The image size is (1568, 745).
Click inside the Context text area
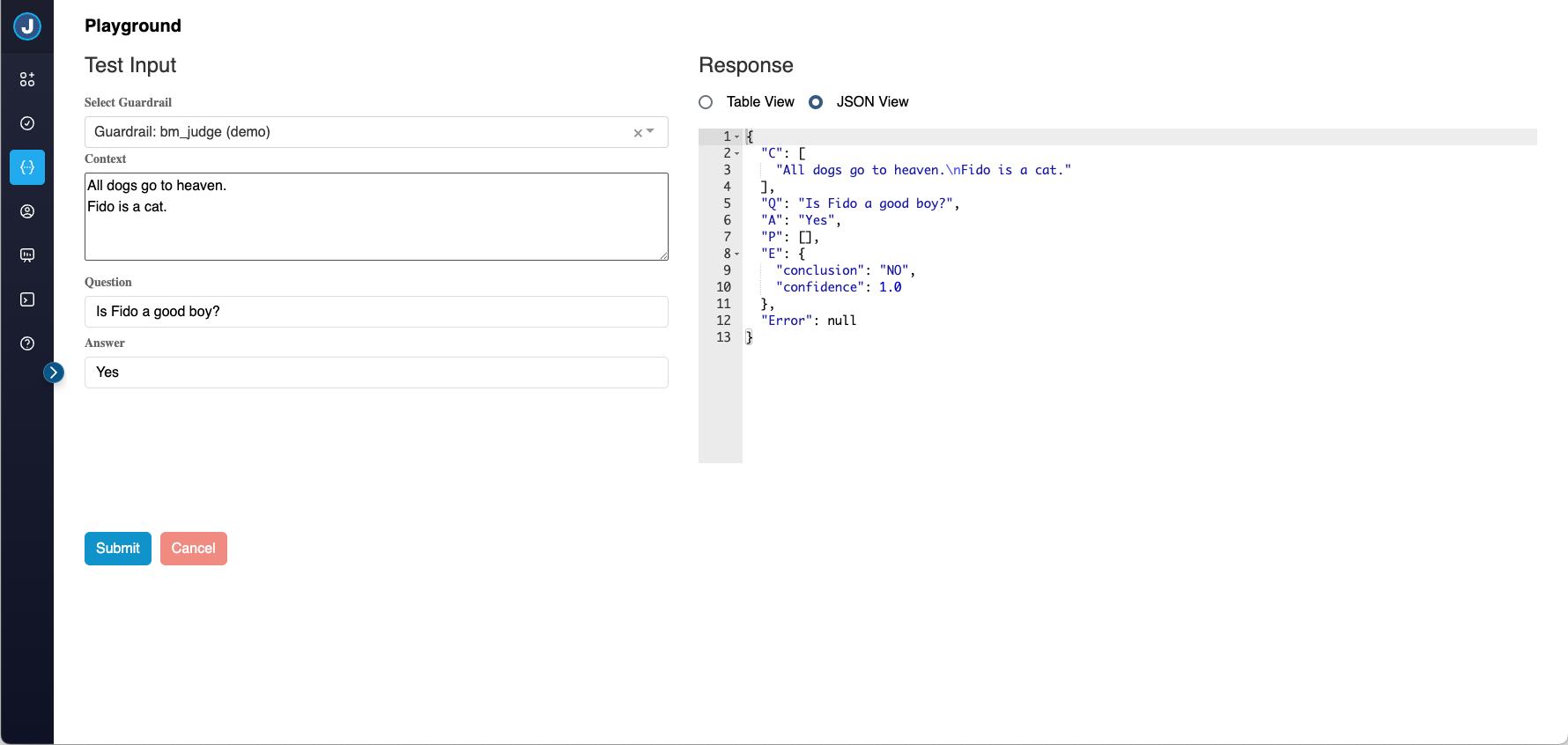coord(376,217)
